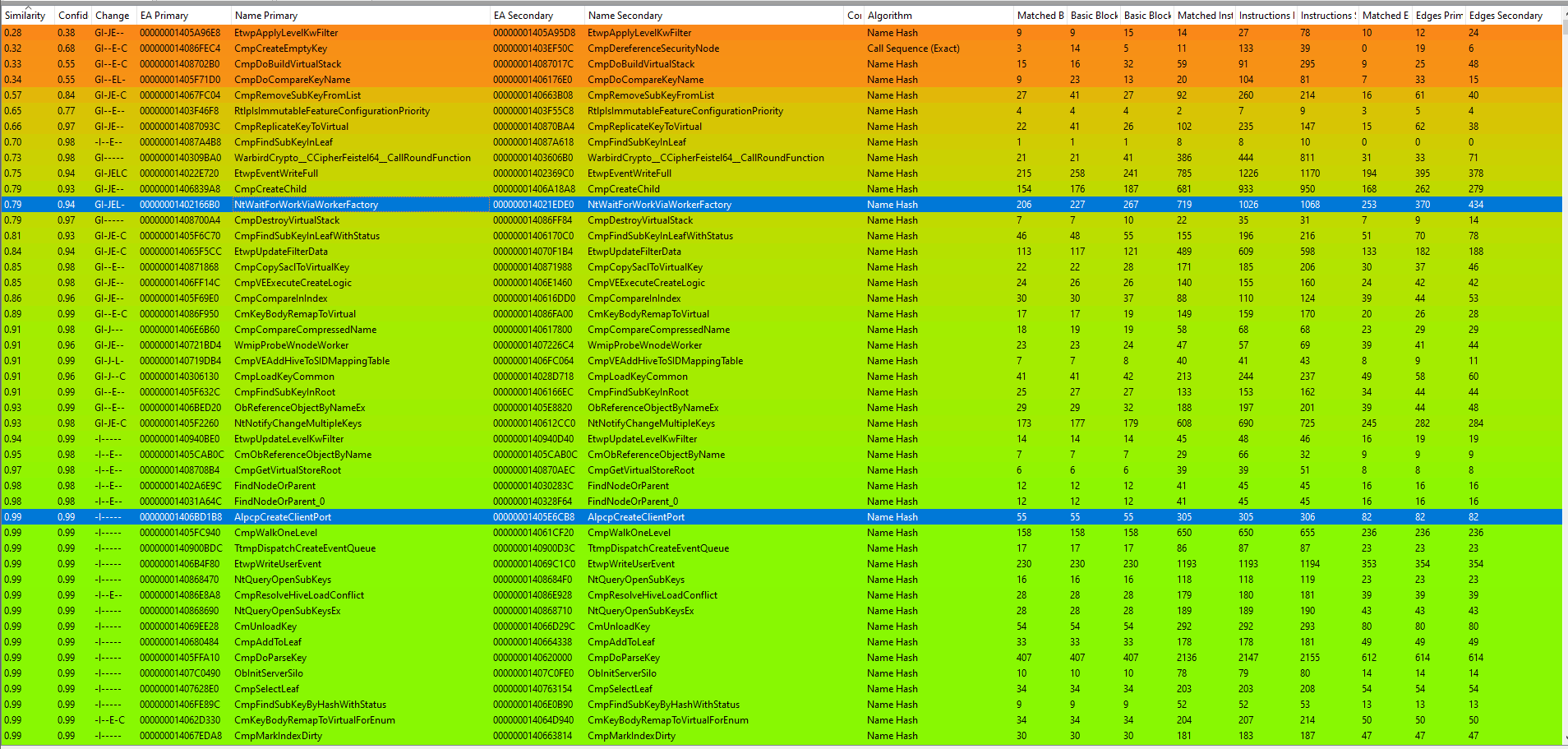Select the primary NtNotifyChangeMultipleKeys row

pos(297,423)
